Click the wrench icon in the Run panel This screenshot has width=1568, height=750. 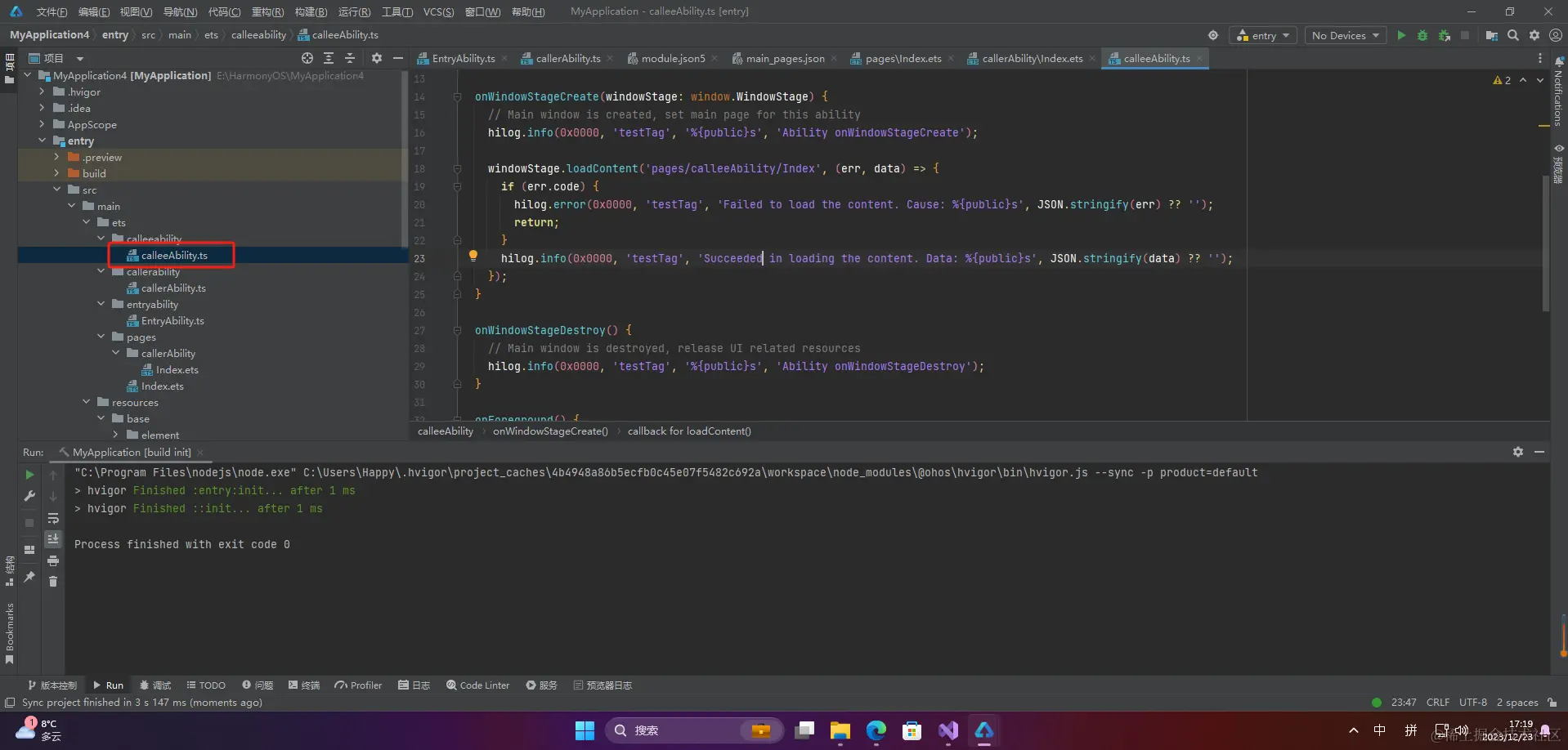[30, 496]
